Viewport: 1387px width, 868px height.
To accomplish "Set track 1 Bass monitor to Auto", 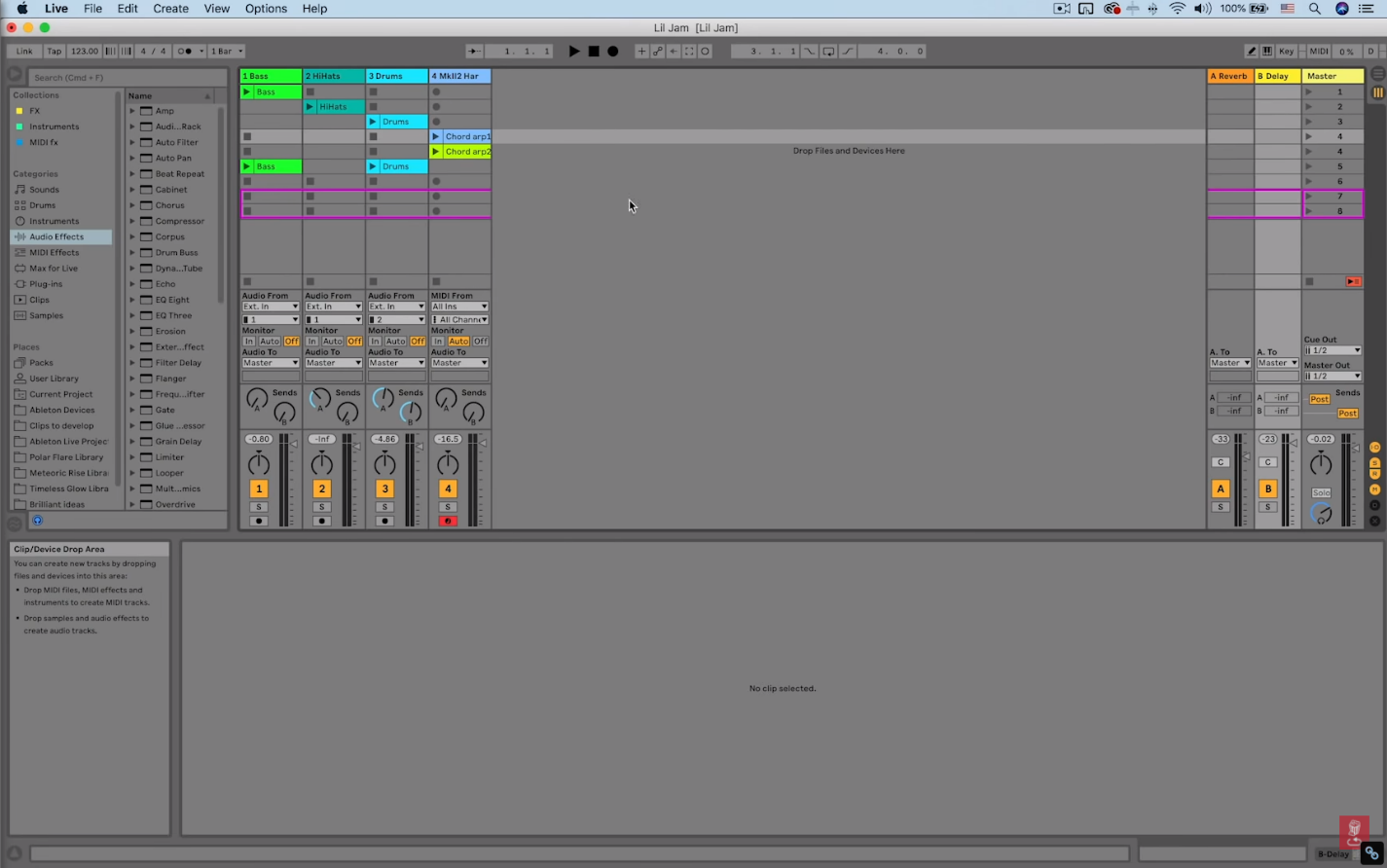I will pyautogui.click(x=270, y=342).
